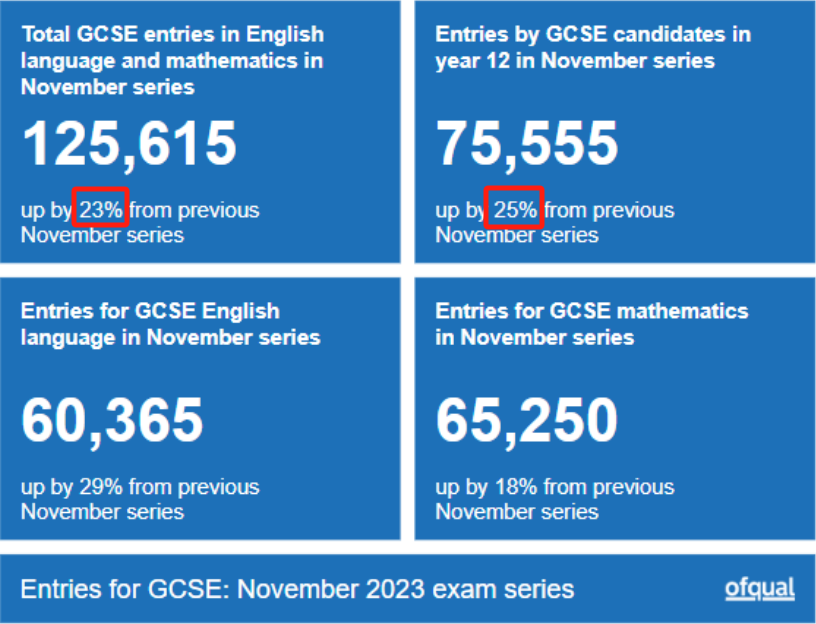Viewport: 816px width, 624px height.
Task: Click the ofqual logo link
Action: (x=760, y=589)
